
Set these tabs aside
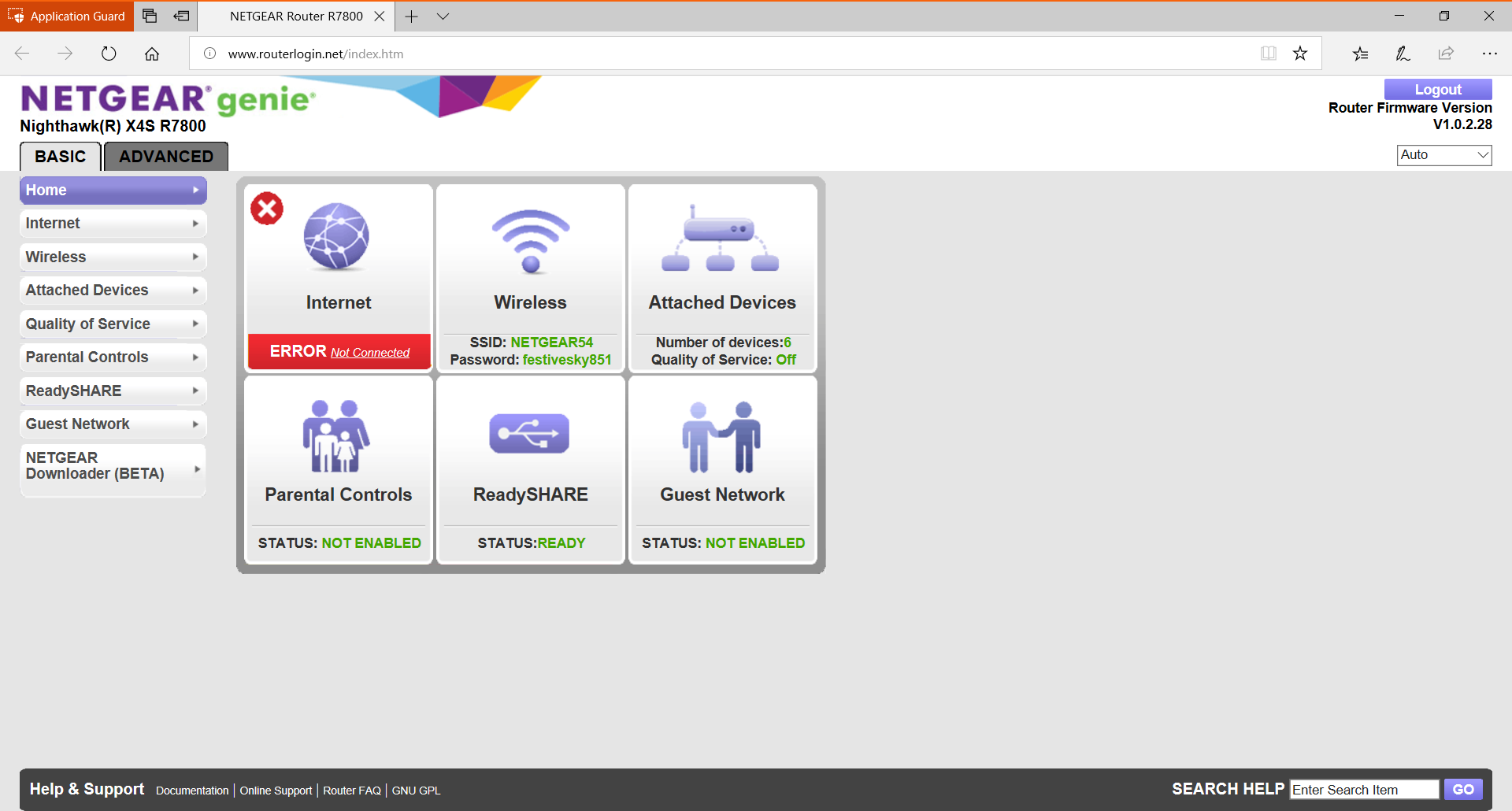pos(182,16)
